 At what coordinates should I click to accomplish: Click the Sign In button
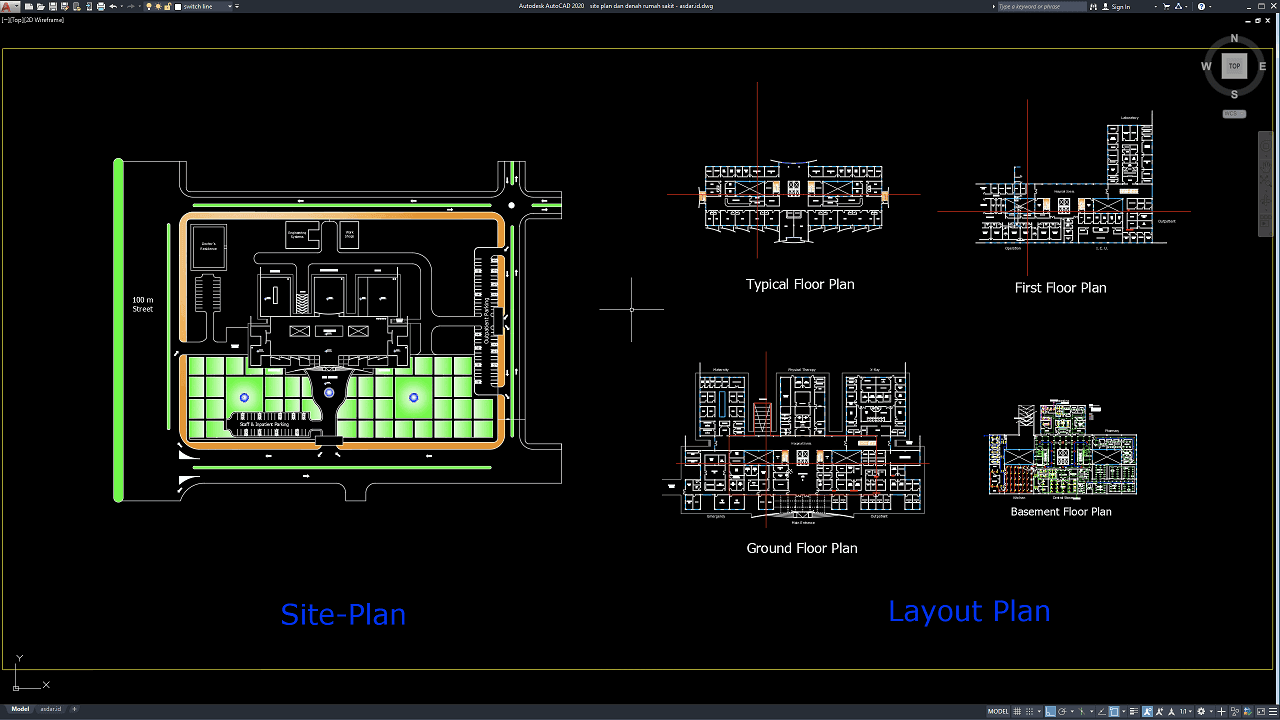1116,6
